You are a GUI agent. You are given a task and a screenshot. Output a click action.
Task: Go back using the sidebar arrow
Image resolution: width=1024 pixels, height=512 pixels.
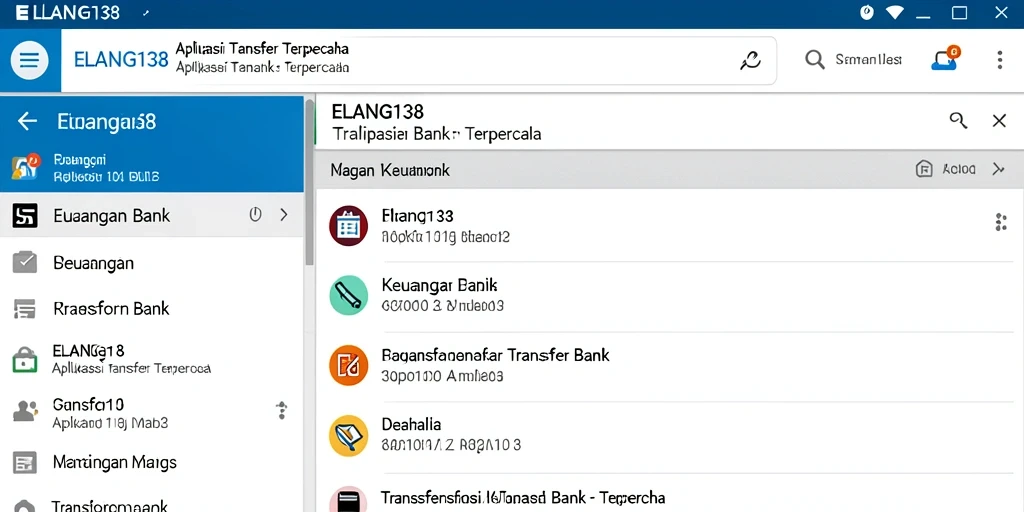(27, 121)
